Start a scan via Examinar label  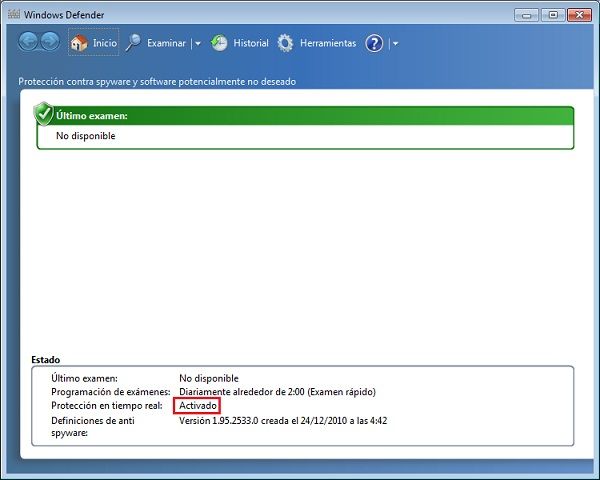pos(166,43)
